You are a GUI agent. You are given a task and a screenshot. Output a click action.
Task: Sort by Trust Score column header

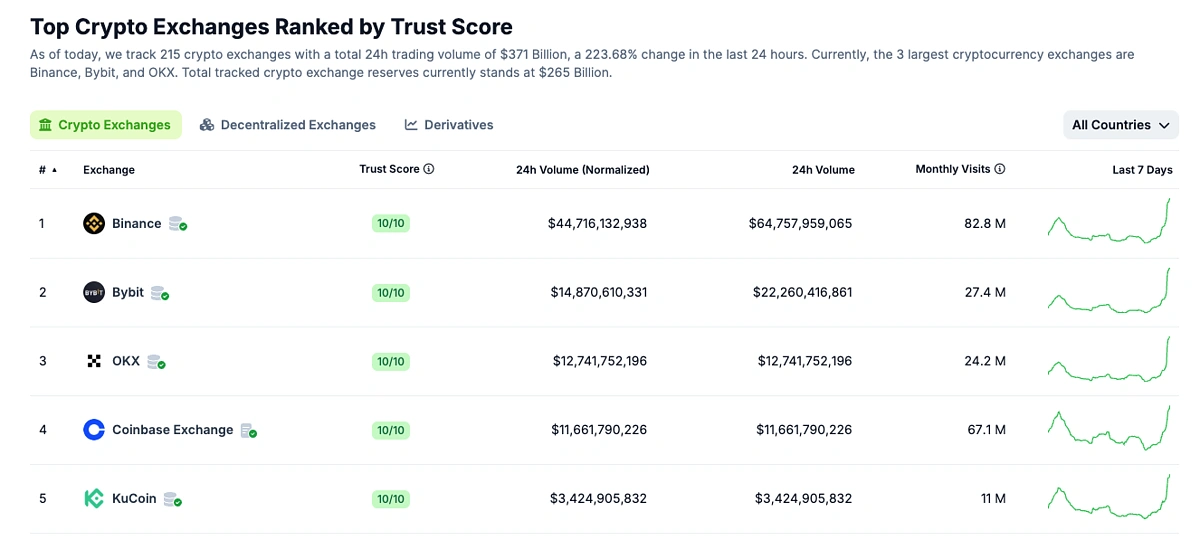point(389,169)
